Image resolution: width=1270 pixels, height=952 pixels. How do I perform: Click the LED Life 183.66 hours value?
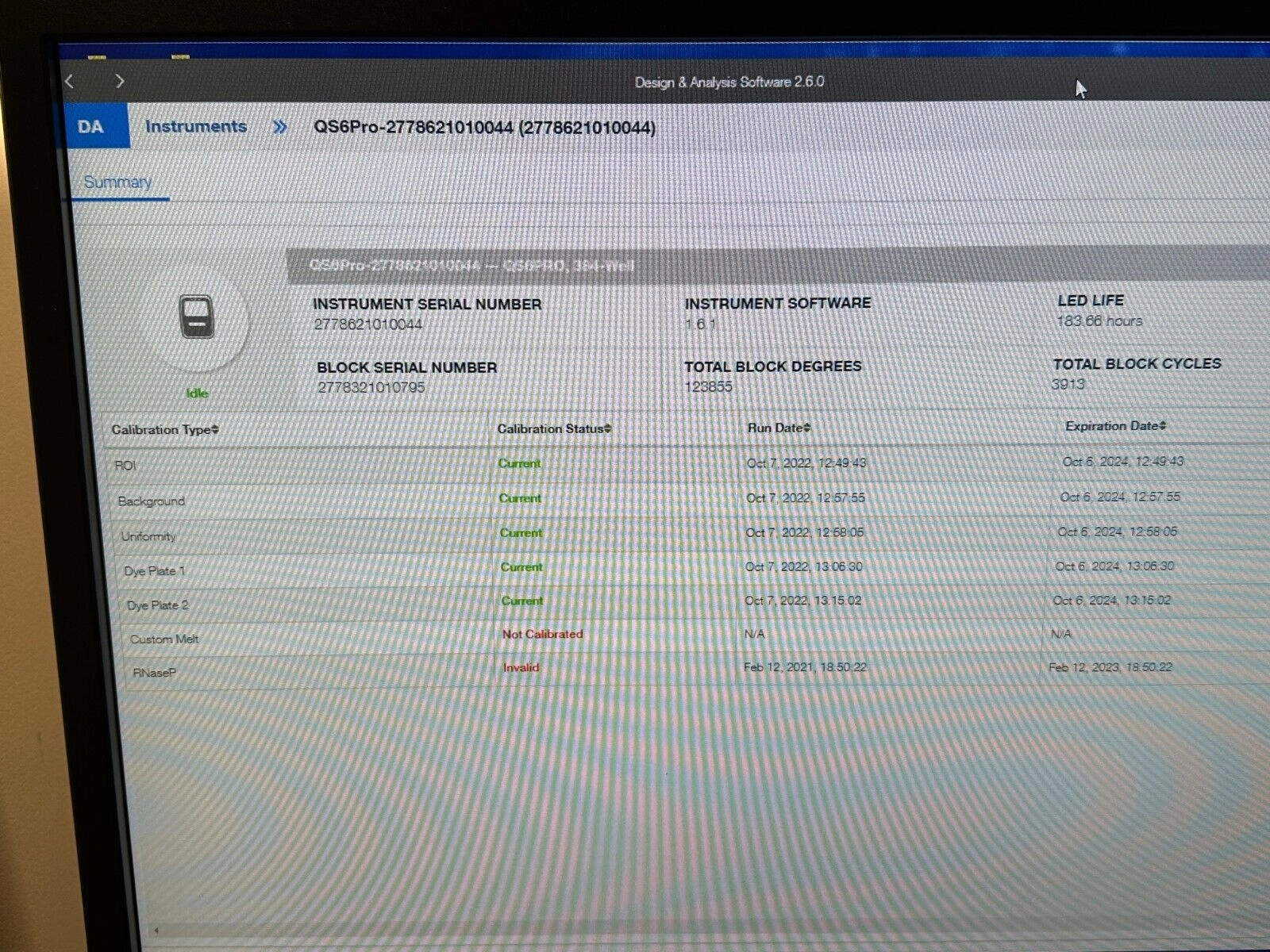coord(1099,321)
